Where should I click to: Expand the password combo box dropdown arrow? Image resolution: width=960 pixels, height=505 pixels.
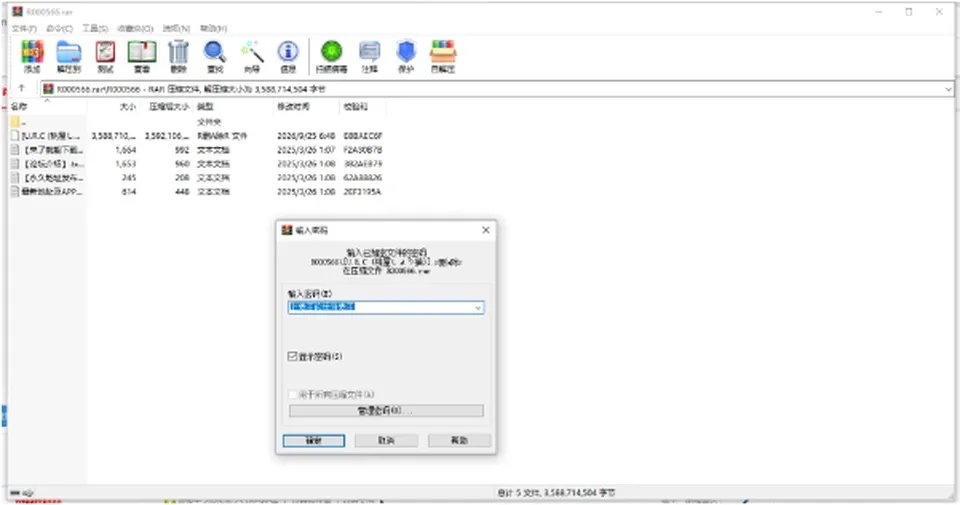point(478,307)
